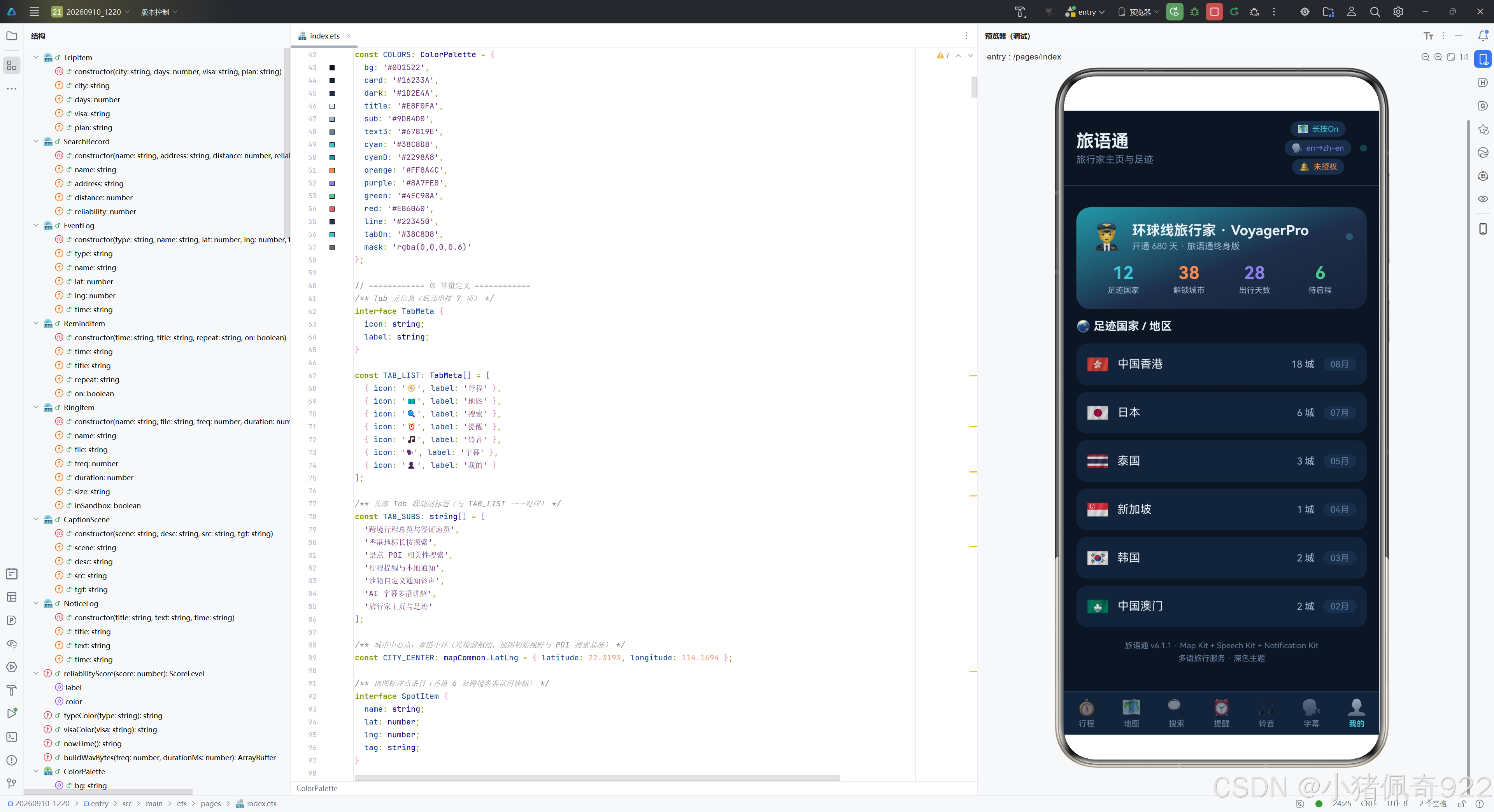1494x812 pixels.
Task: Switch to the 字幕 tab in preview
Action: (1311, 714)
